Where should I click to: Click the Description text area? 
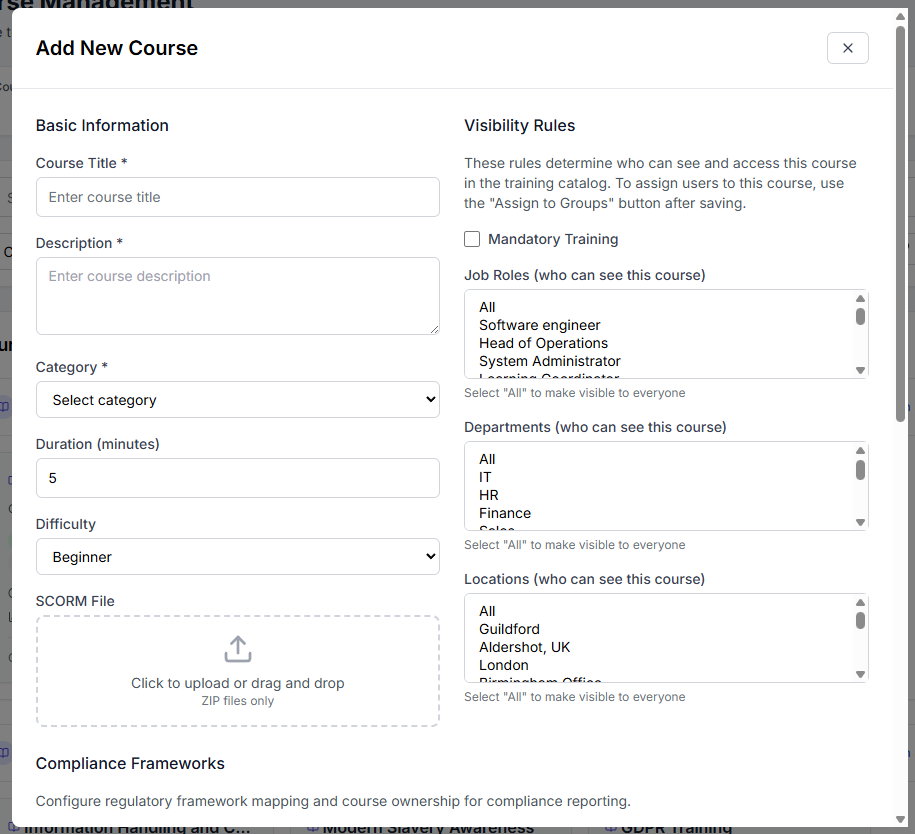237,295
